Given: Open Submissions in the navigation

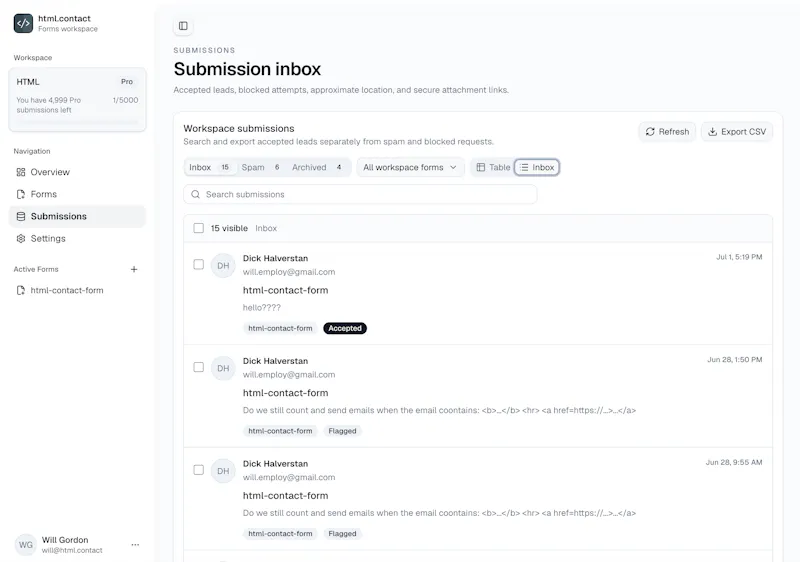Looking at the screenshot, I should pos(77,216).
